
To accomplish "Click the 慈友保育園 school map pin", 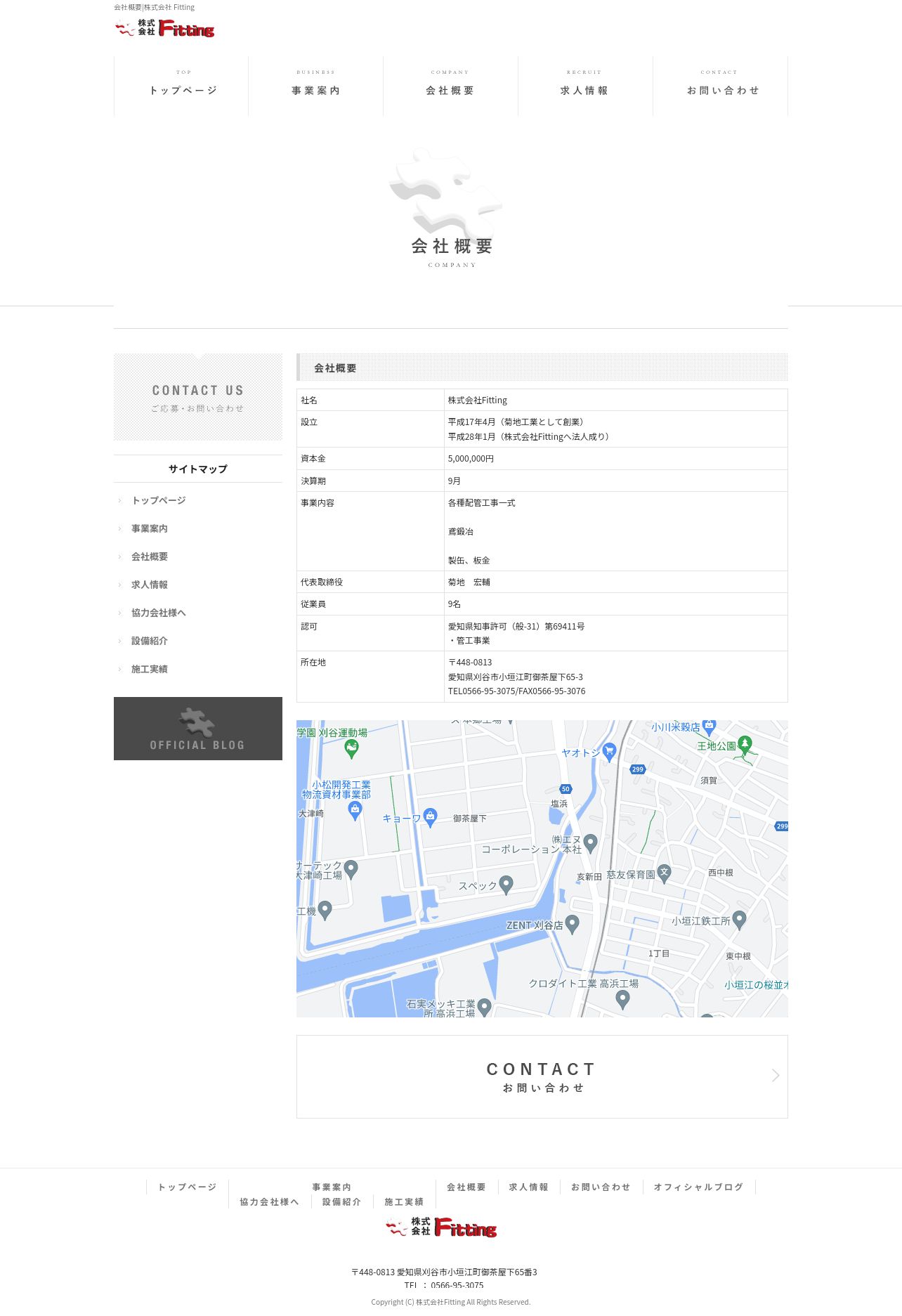I will [664, 873].
